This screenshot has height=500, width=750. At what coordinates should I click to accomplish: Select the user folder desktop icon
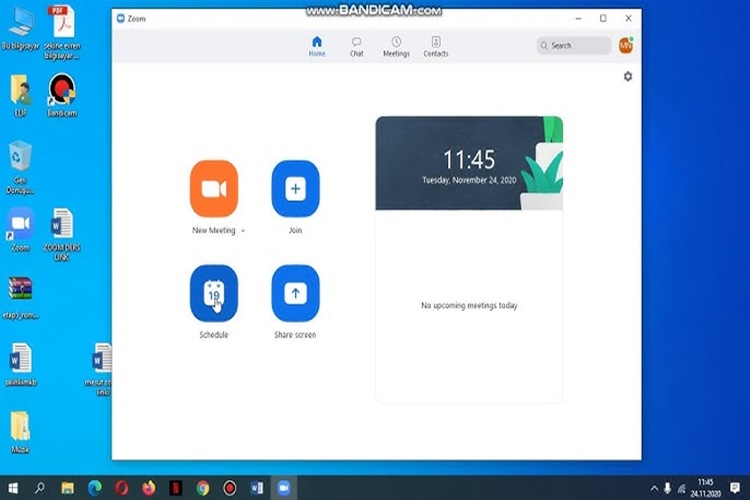point(21,95)
